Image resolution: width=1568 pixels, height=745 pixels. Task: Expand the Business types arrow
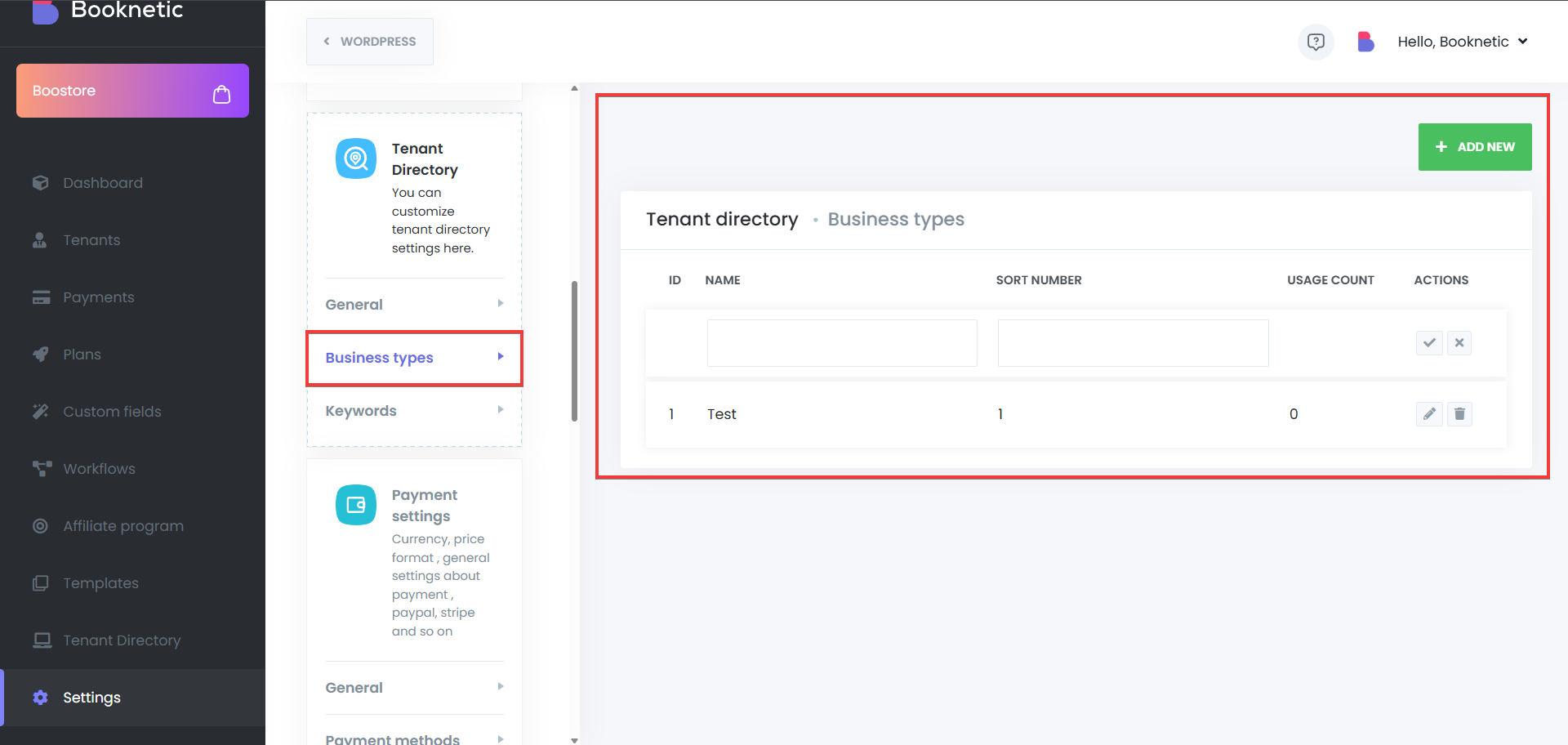(501, 357)
